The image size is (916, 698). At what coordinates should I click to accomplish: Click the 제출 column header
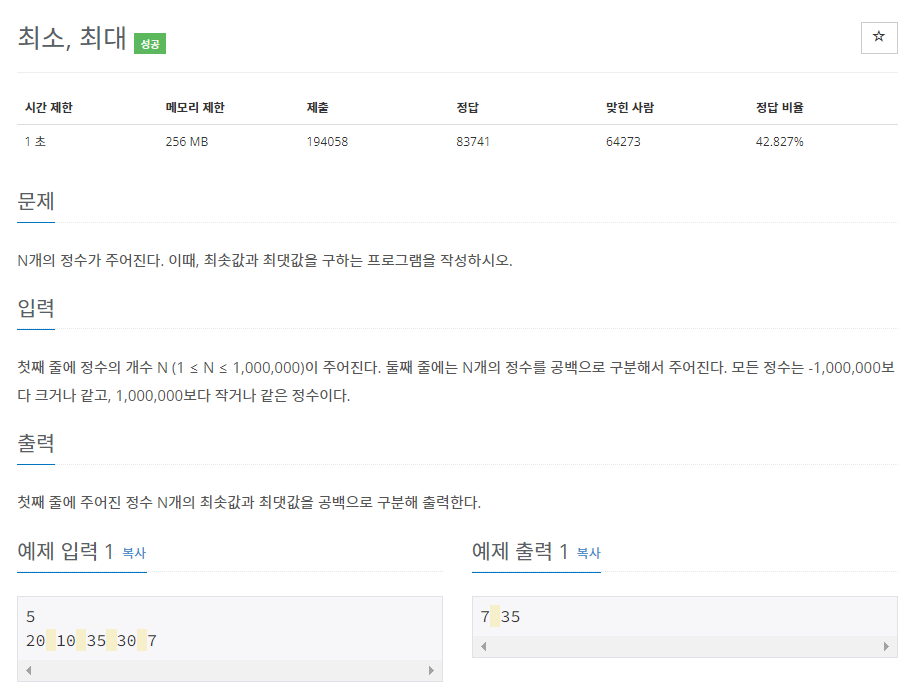[x=318, y=107]
